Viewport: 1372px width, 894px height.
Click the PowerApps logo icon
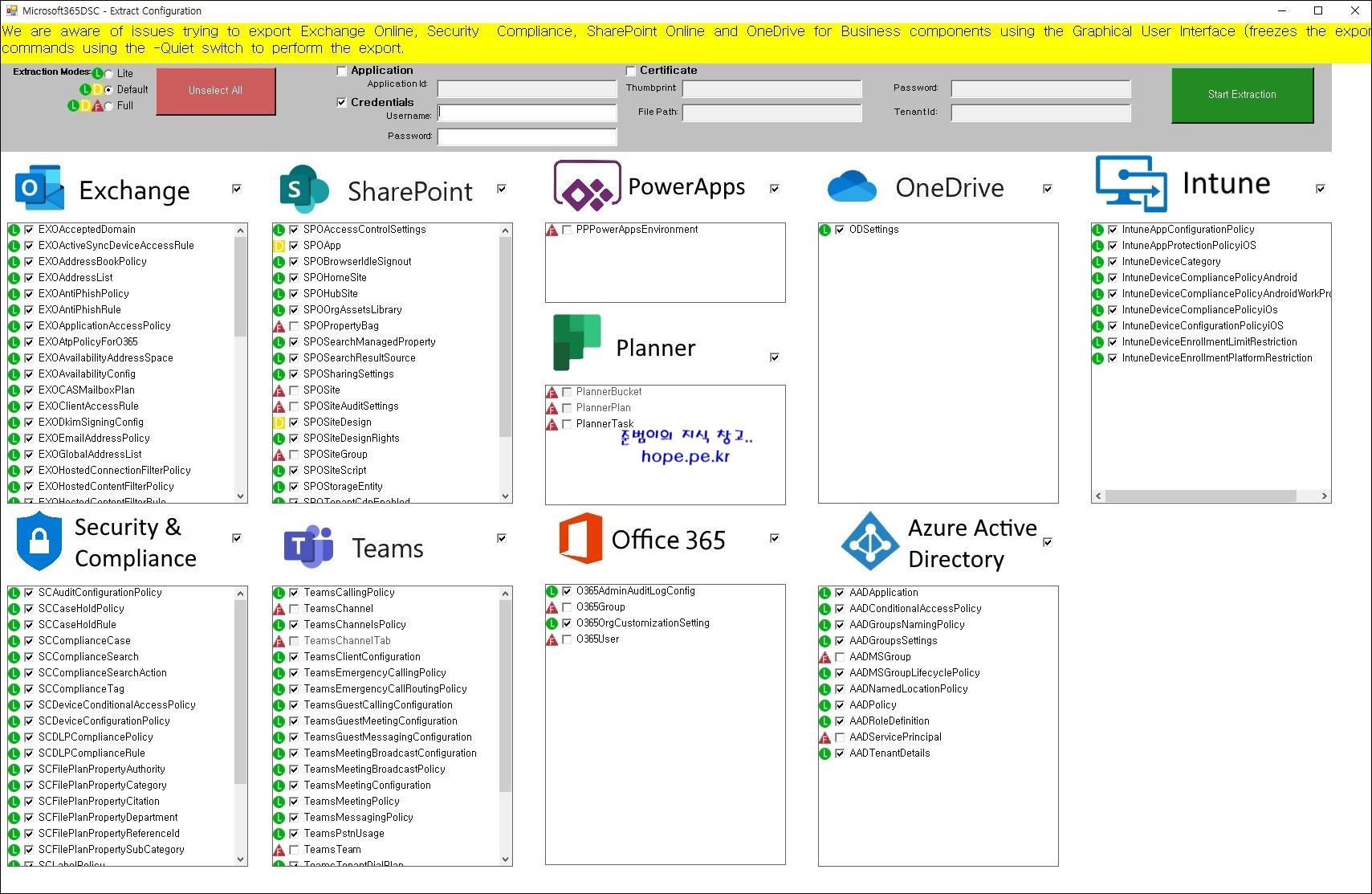coord(587,186)
